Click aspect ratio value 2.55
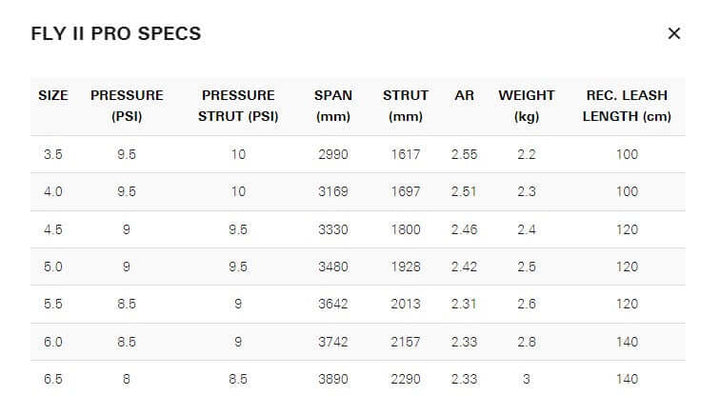Image resolution: width=720 pixels, height=415 pixels. point(464,155)
